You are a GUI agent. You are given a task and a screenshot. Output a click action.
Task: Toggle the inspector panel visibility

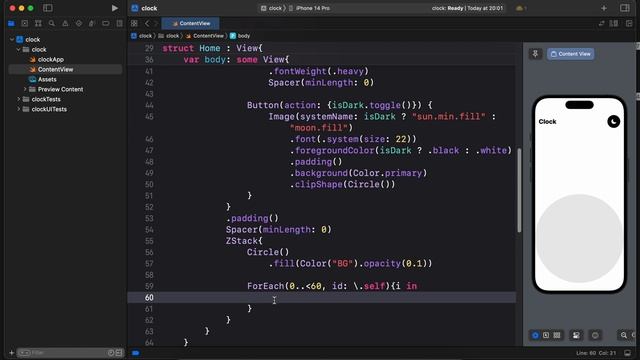point(624,8)
